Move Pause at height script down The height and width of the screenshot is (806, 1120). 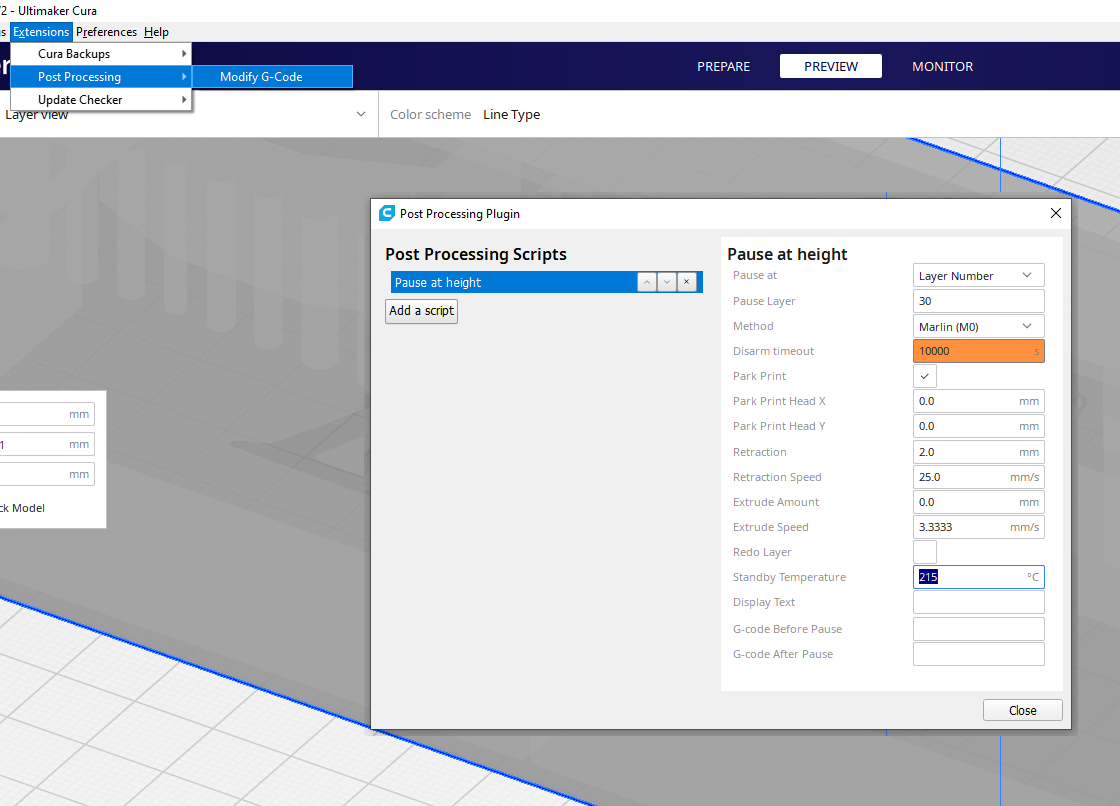(666, 282)
